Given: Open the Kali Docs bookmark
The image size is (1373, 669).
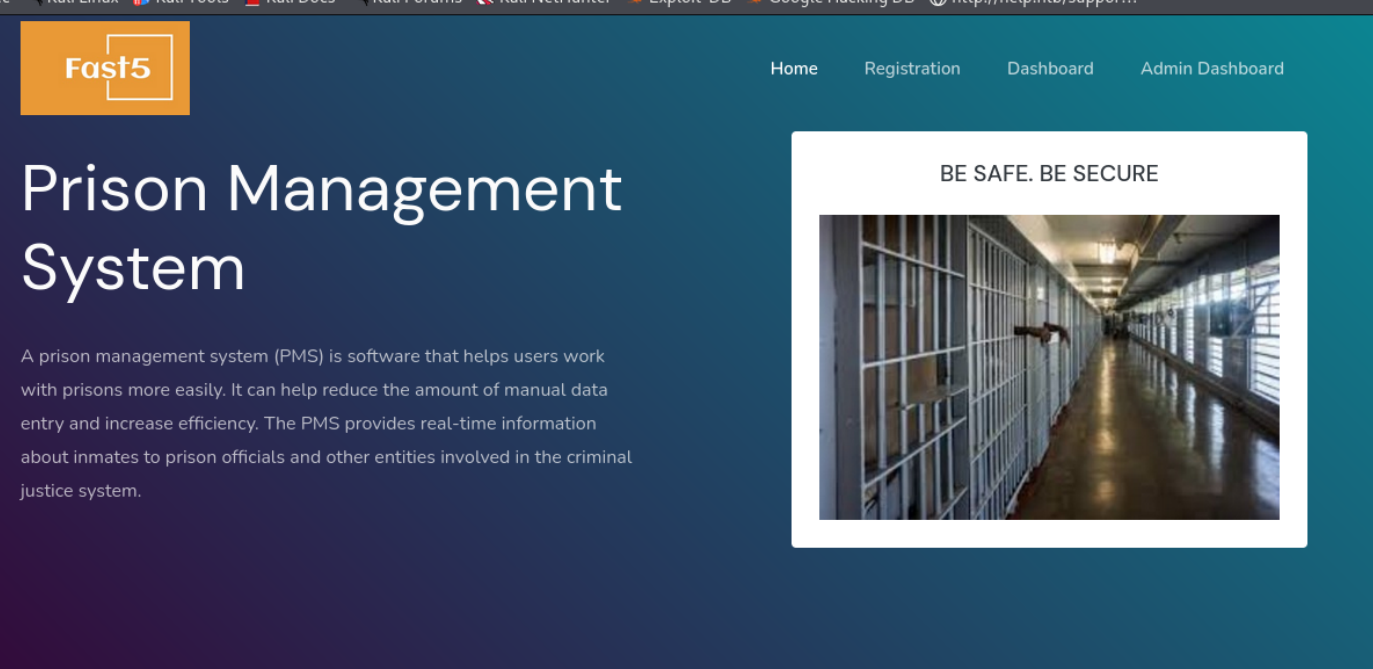Looking at the screenshot, I should pos(295,3).
